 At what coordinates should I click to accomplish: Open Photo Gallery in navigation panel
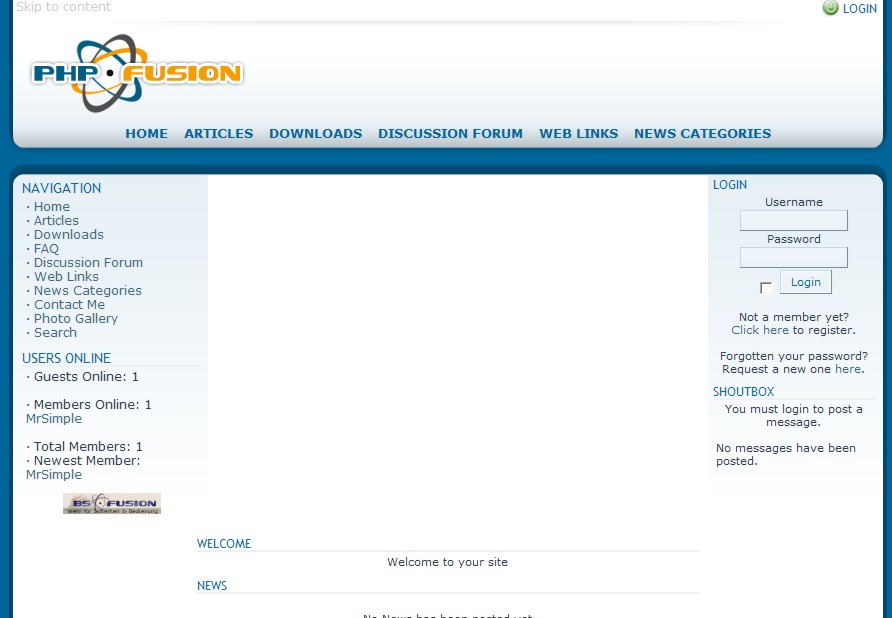pyautogui.click(x=75, y=319)
